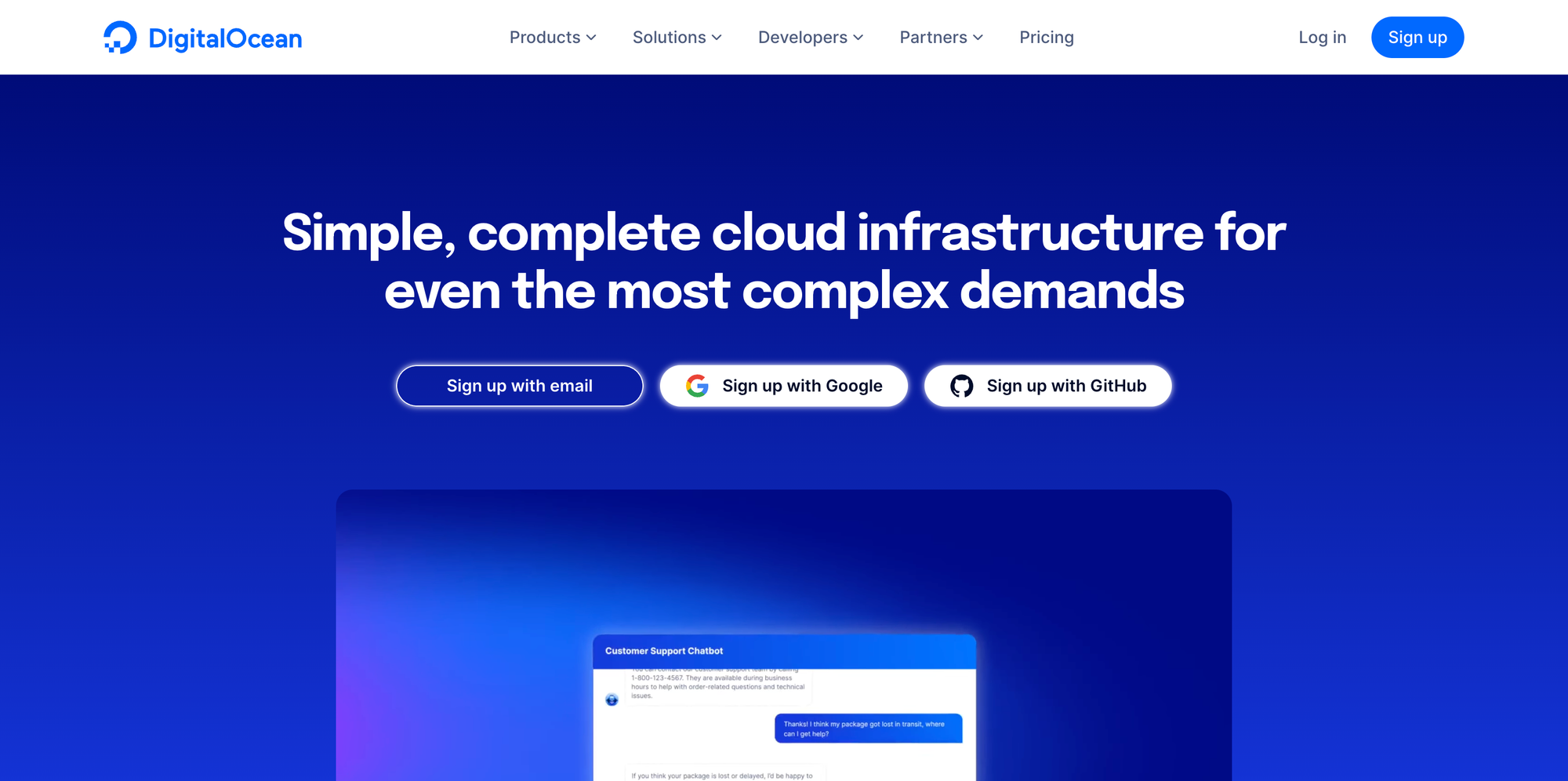Click the Google logo icon
This screenshot has height=781, width=1568.
(697, 386)
